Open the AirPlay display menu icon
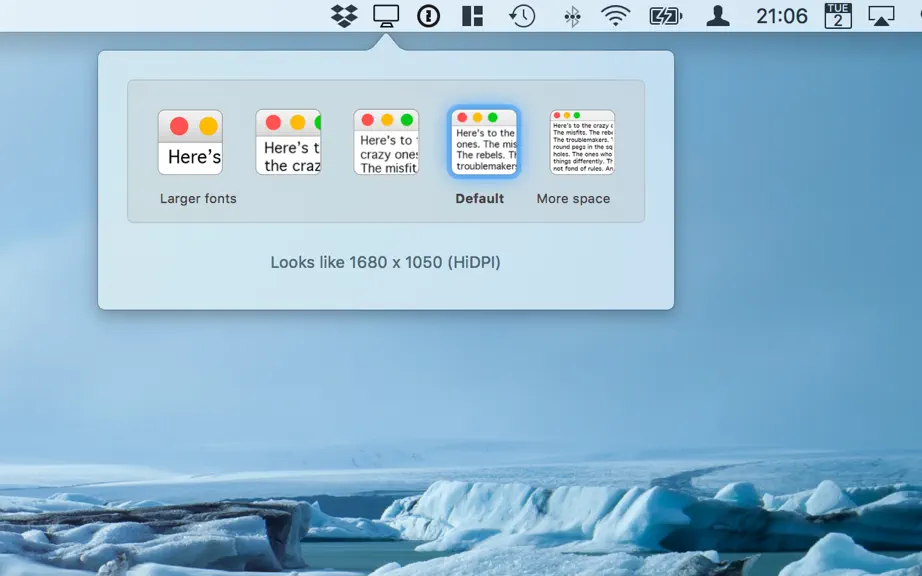 tap(881, 16)
